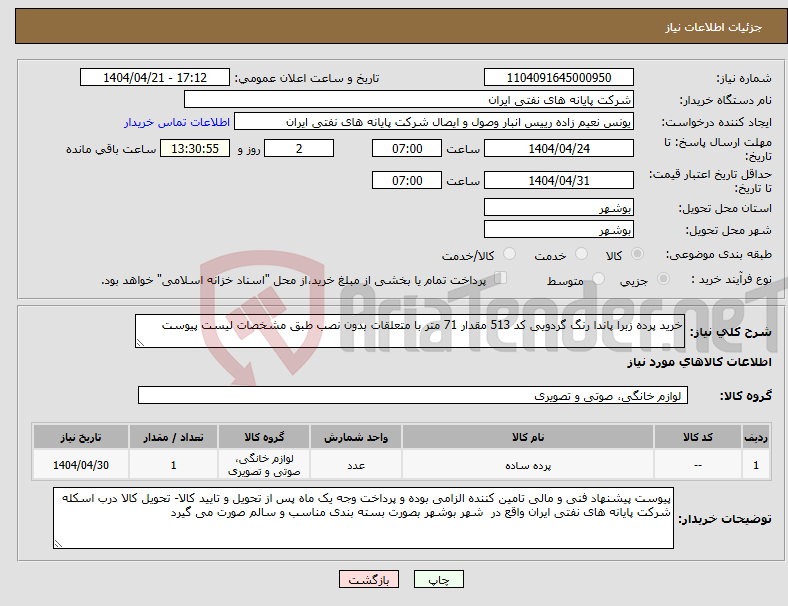Click the پرده ساده item name cell
This screenshot has height=606, width=788.
[528, 465]
